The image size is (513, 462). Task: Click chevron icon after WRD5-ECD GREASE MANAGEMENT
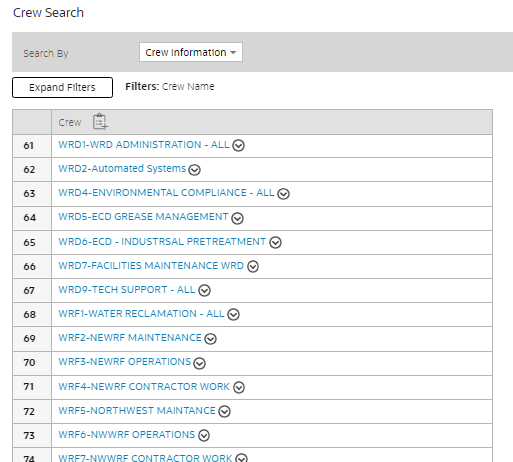click(x=237, y=218)
